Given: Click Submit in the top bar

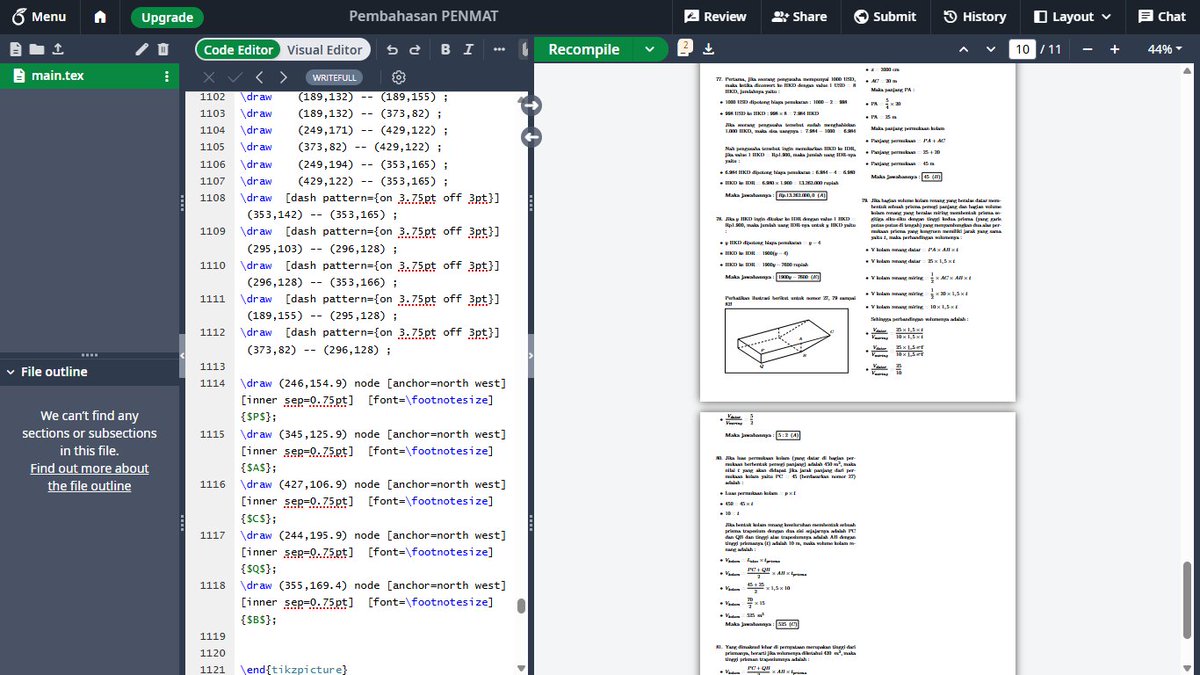Looking at the screenshot, I should pos(885,16).
